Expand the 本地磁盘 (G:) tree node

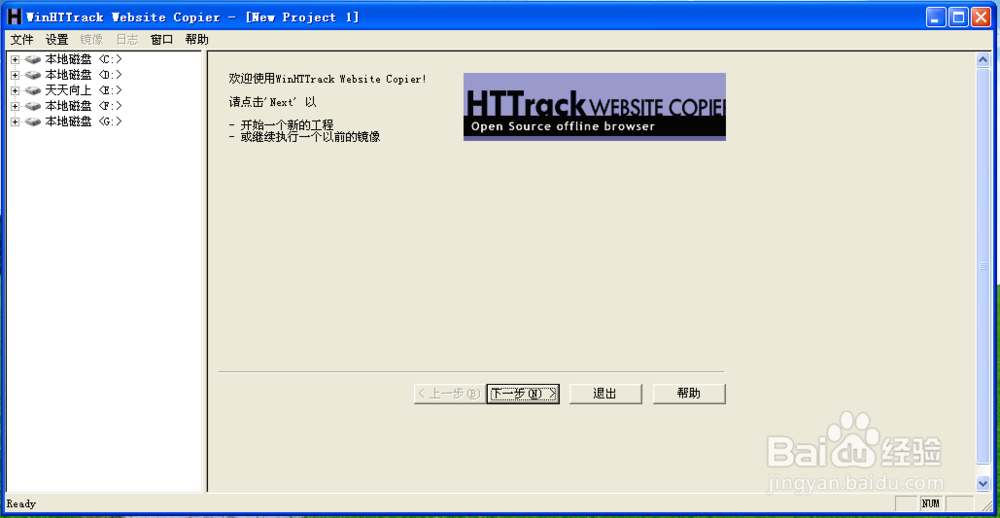tap(15, 121)
